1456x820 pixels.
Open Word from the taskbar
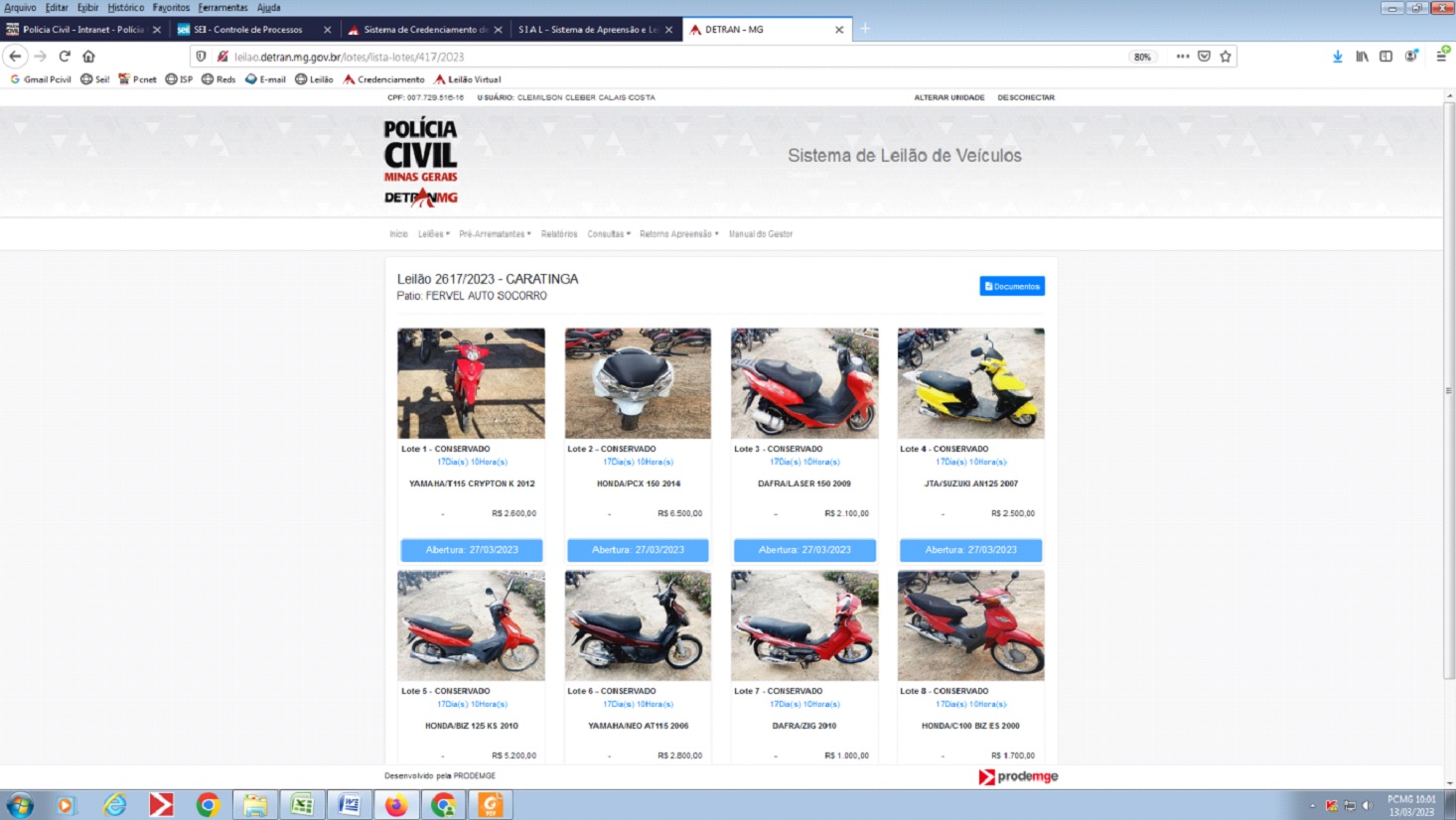pyautogui.click(x=349, y=804)
